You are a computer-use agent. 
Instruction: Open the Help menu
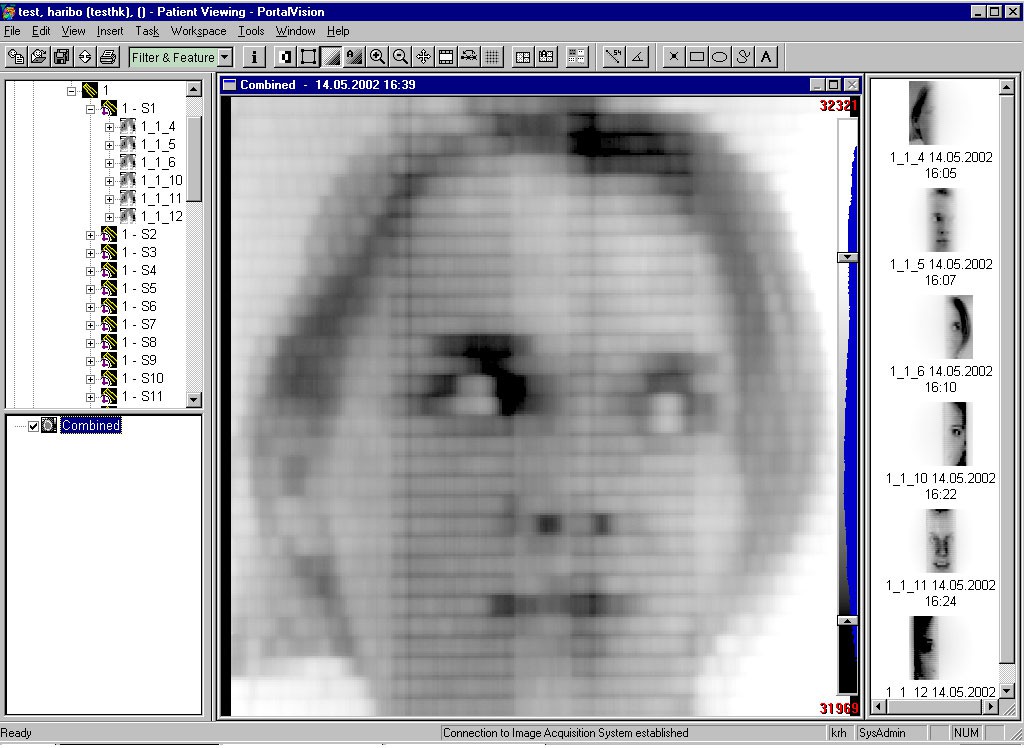[x=338, y=31]
